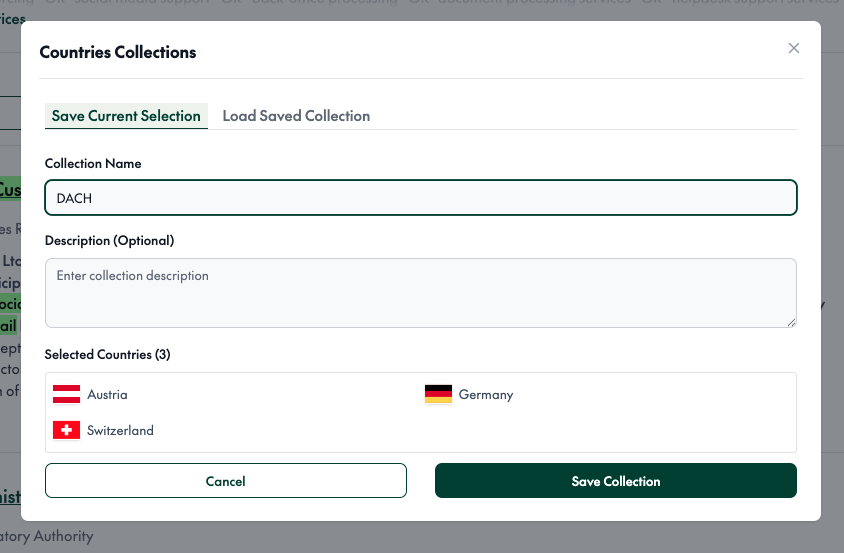This screenshot has height=553, width=844.
Task: Click the green highlighted heading behind the dialog
Action: pyautogui.click(x=10, y=189)
